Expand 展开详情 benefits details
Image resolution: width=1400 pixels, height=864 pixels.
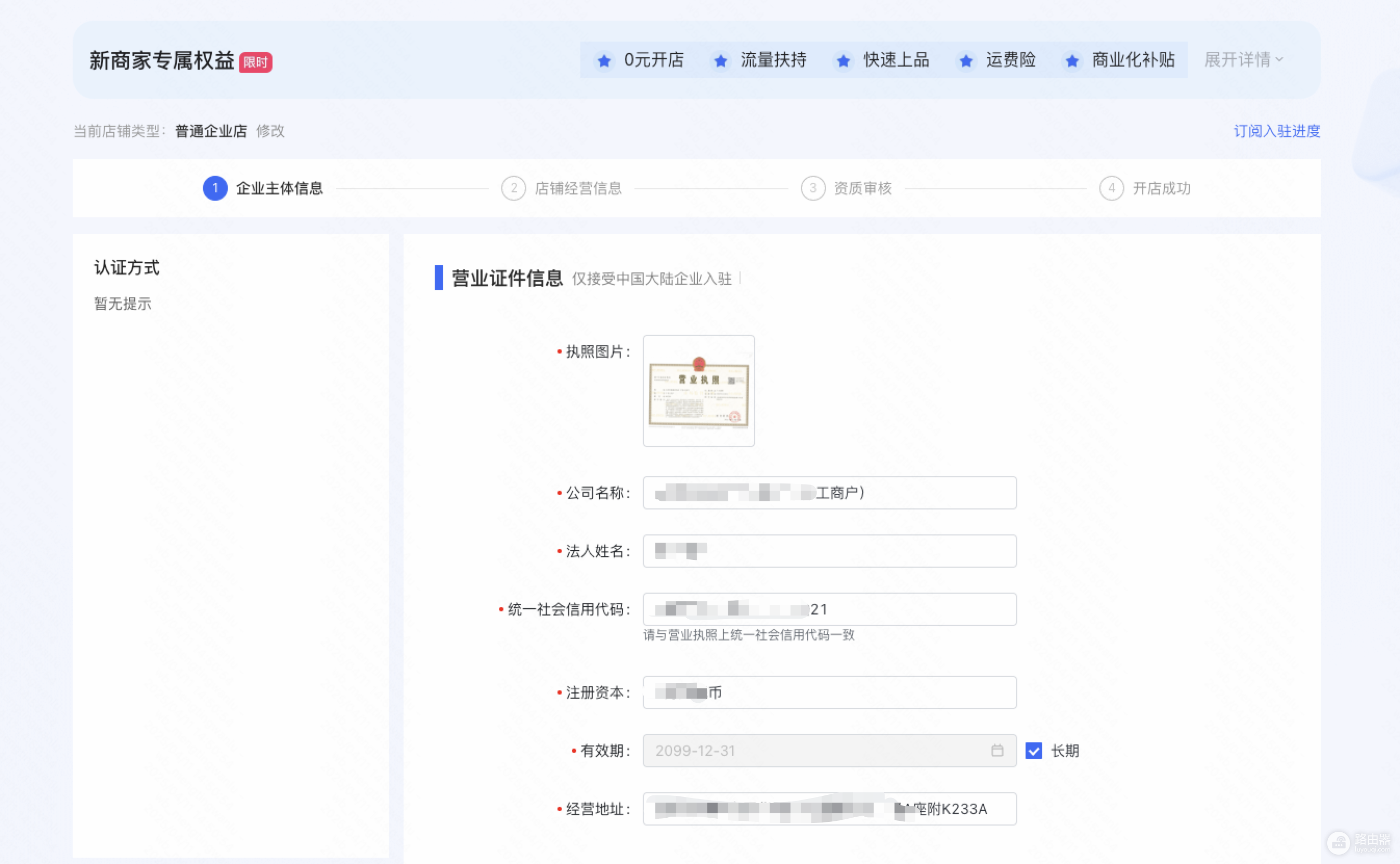[x=1244, y=59]
